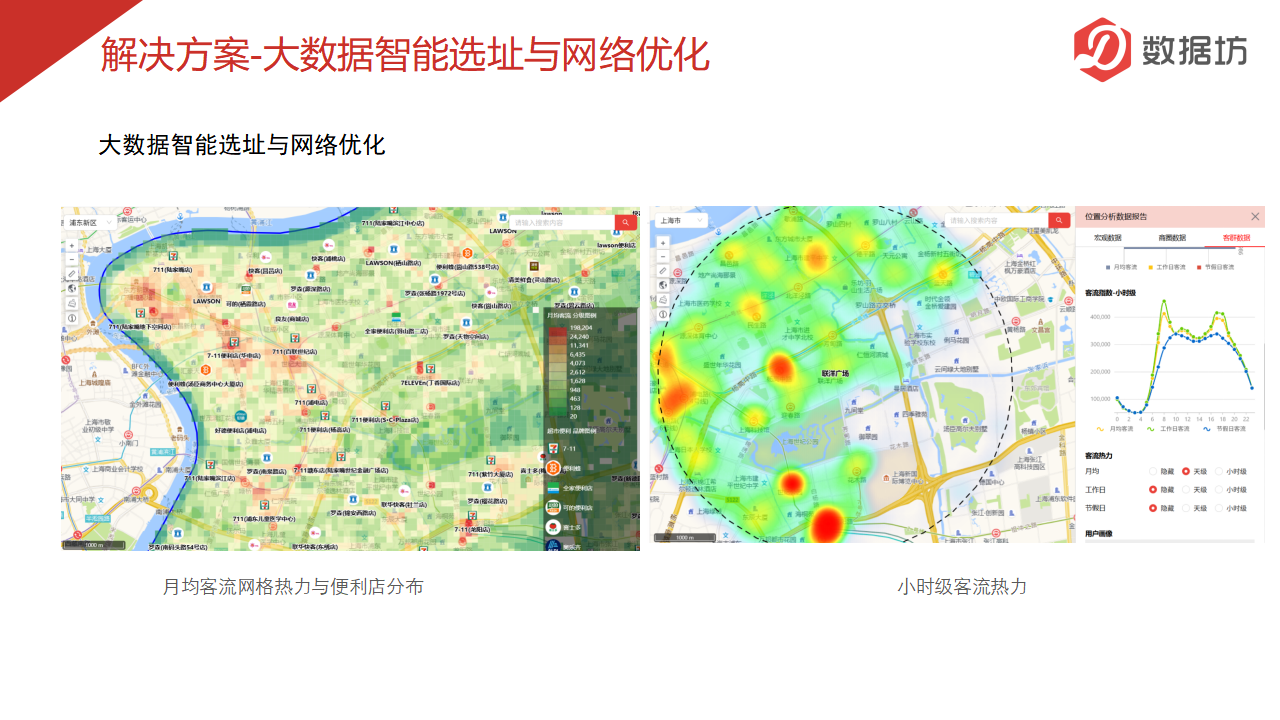Switch to the 商圈数据 tab

click(x=1172, y=238)
